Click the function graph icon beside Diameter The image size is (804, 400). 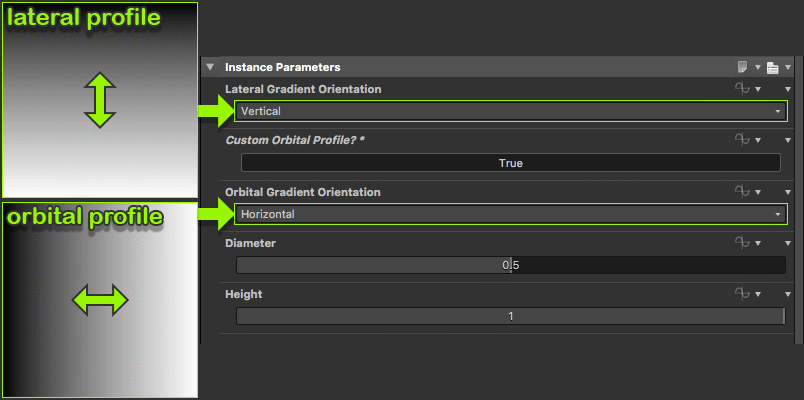[x=741, y=243]
